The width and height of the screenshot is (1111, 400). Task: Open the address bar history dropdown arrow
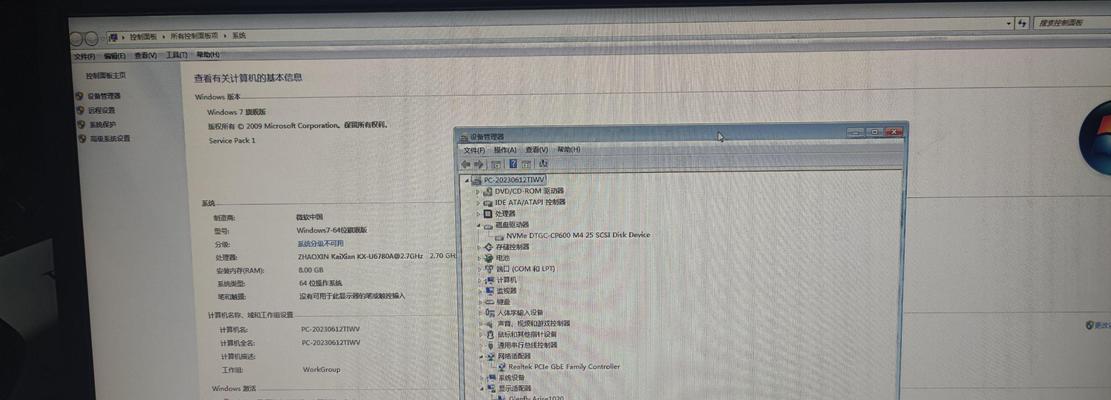tap(1009, 23)
